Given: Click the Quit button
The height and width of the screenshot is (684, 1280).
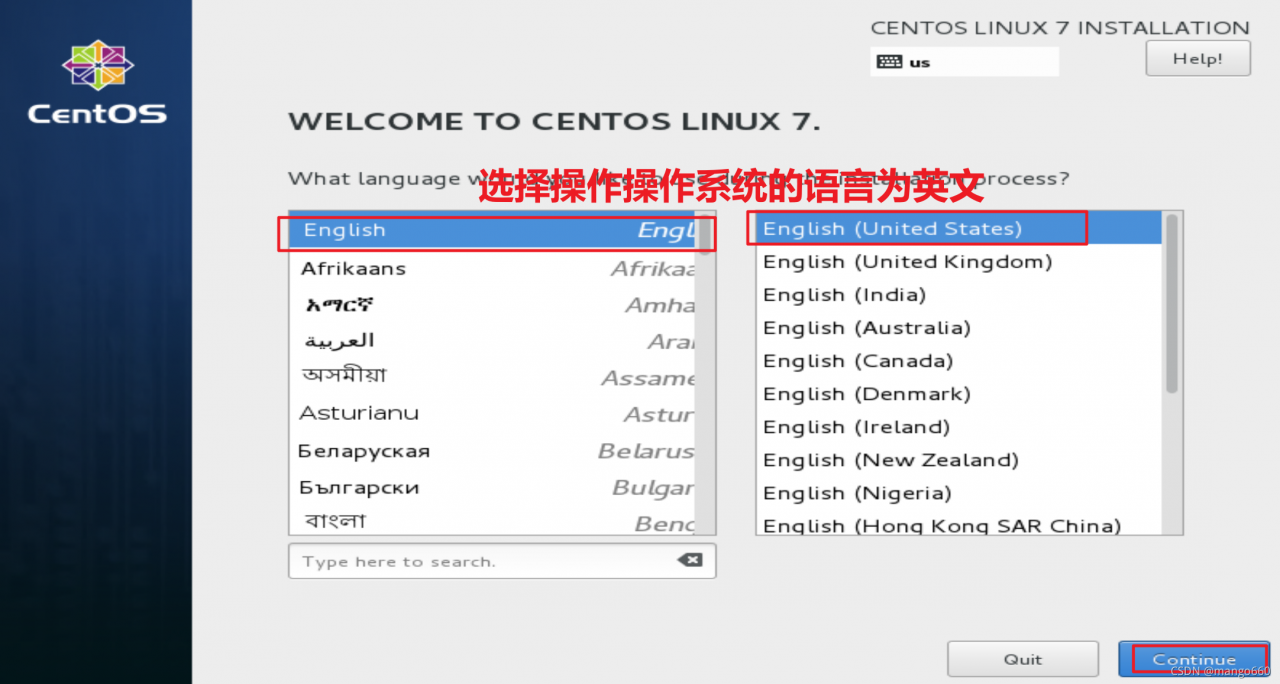Looking at the screenshot, I should [1022, 658].
